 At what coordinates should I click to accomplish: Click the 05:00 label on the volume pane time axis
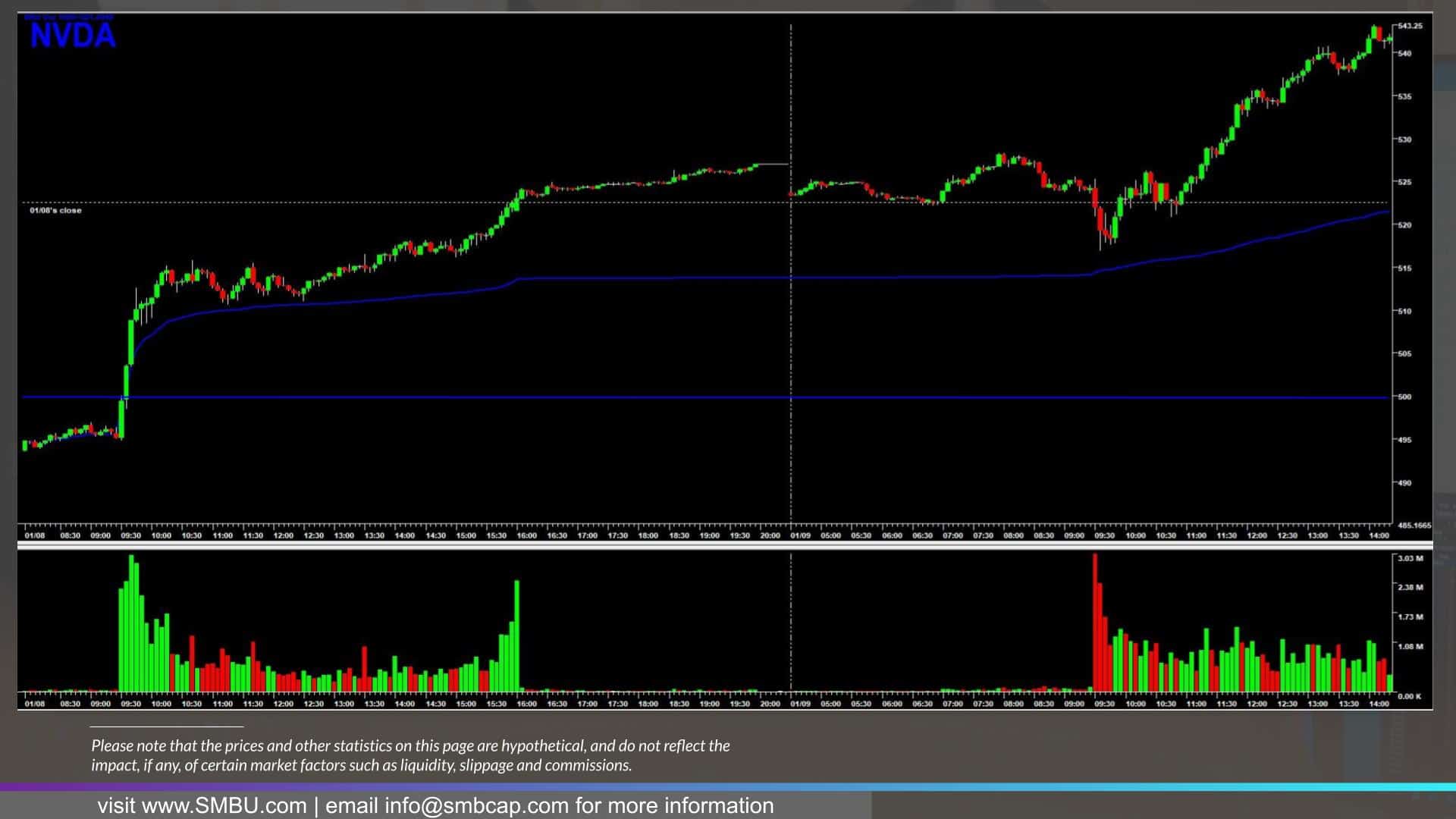(831, 704)
